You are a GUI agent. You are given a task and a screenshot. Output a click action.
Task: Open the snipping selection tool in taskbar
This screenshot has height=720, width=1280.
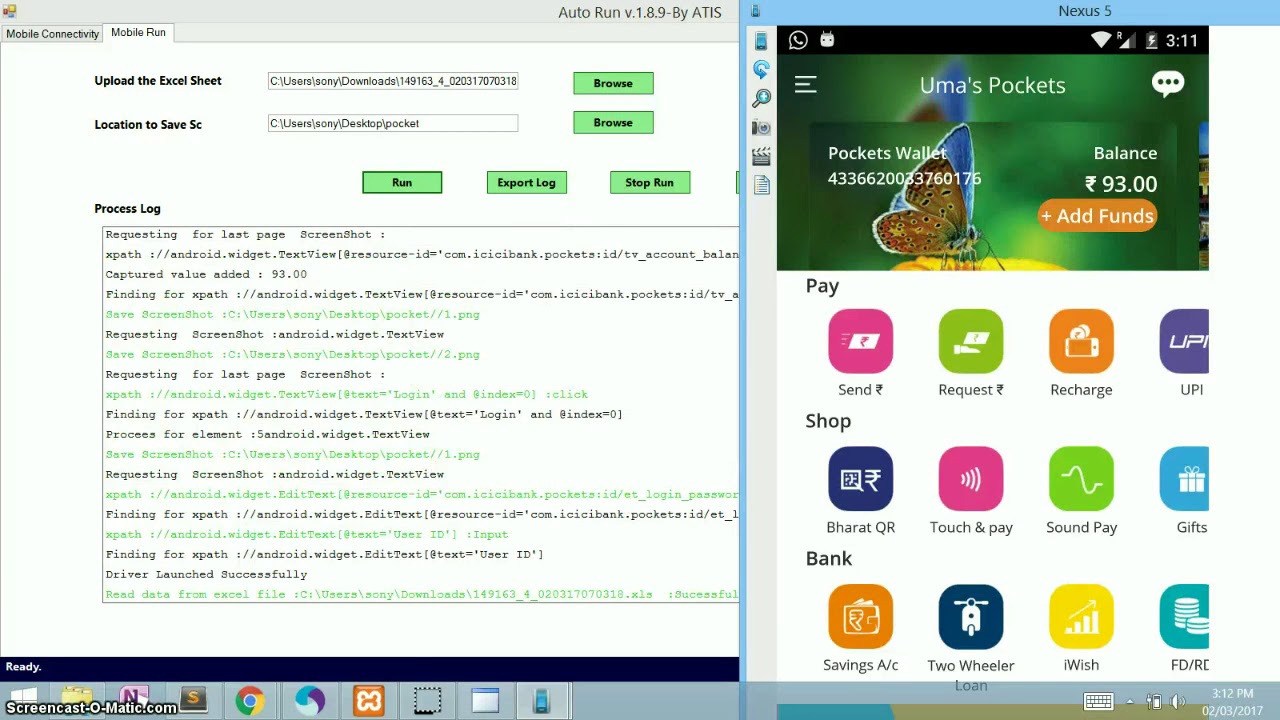click(x=427, y=701)
